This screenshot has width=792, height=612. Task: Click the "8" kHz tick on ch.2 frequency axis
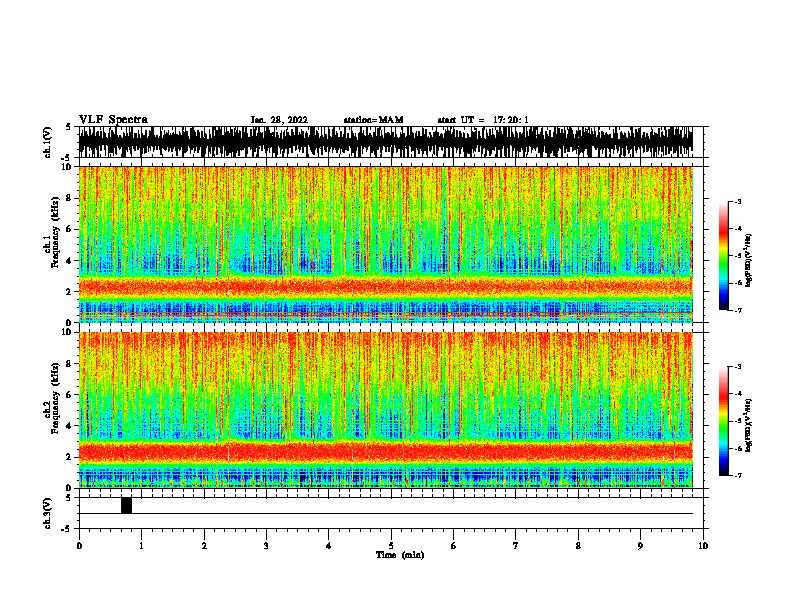pyautogui.click(x=70, y=364)
